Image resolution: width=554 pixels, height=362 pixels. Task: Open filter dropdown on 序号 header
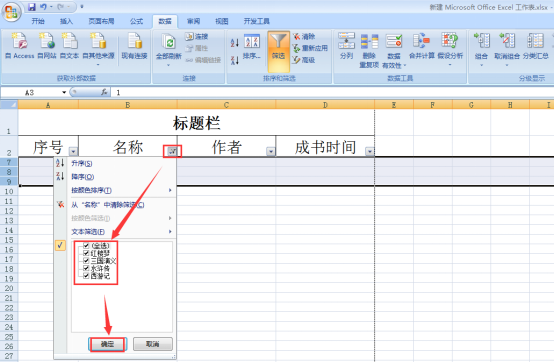(x=73, y=152)
